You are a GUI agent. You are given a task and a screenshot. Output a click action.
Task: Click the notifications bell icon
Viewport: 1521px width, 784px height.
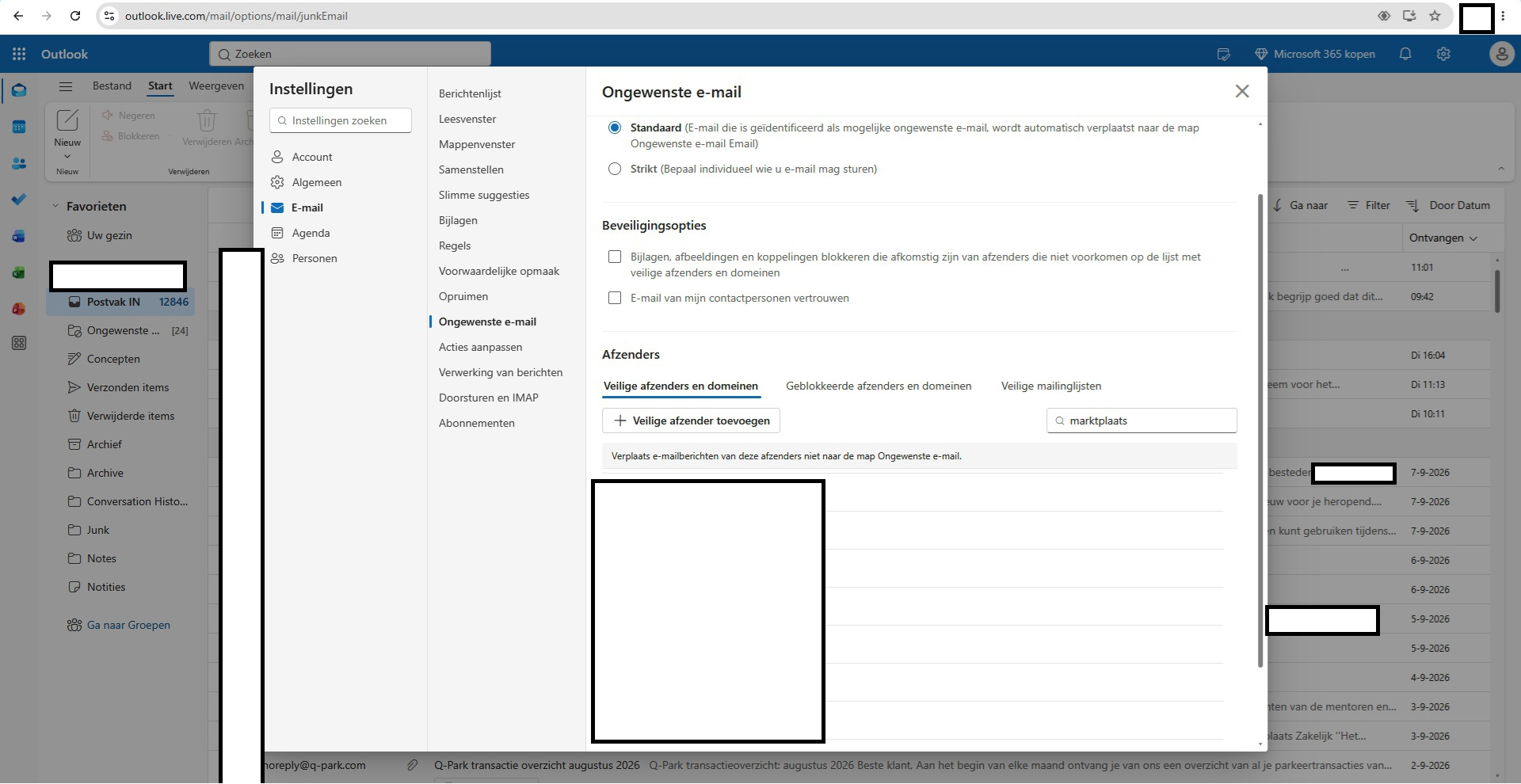1405,54
